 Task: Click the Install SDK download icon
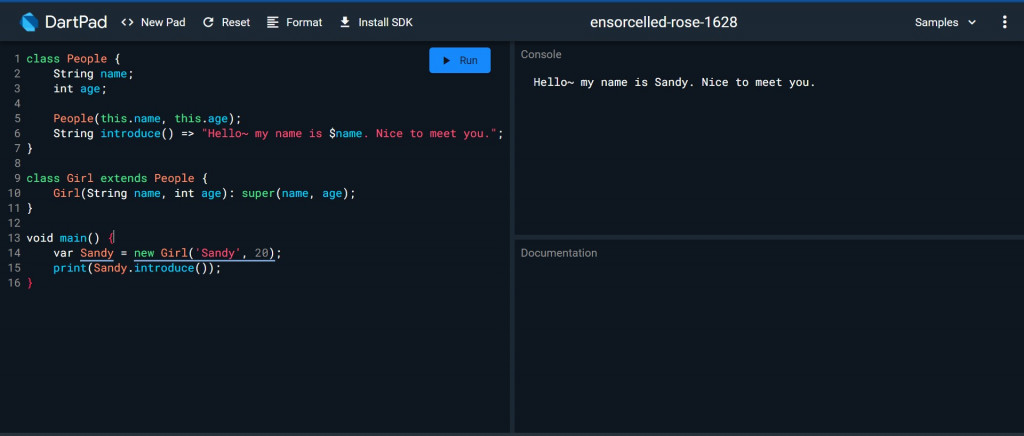pos(345,22)
